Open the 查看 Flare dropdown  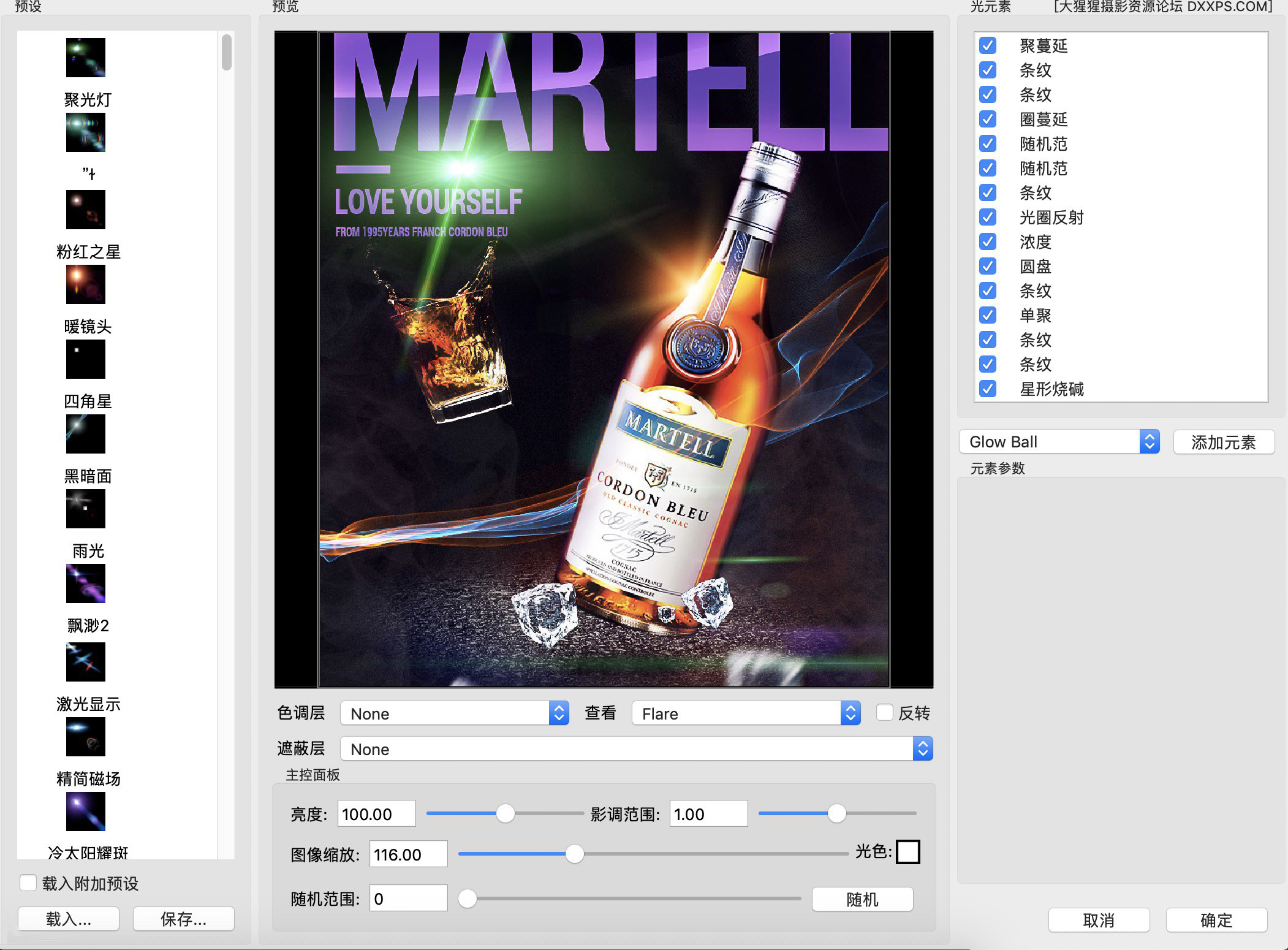coord(746,713)
